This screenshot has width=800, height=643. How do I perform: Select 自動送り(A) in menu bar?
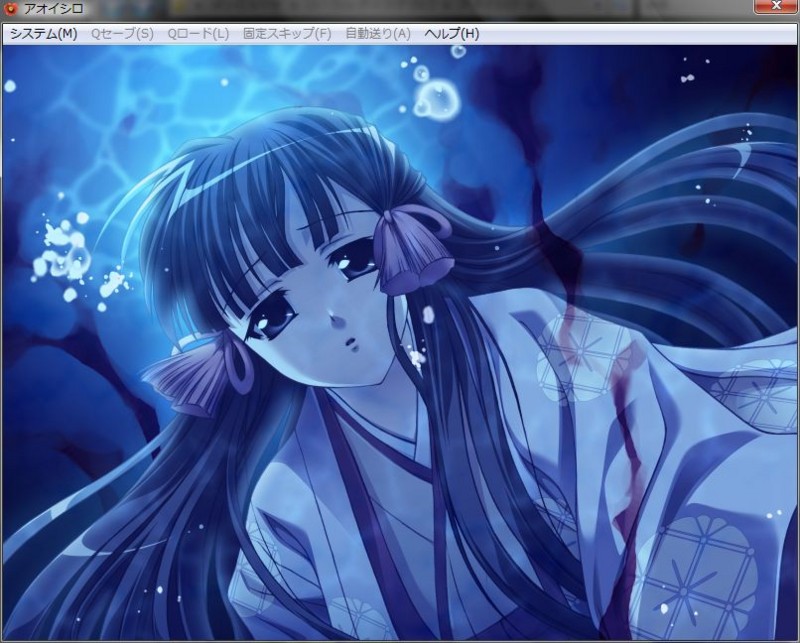pyautogui.click(x=378, y=34)
